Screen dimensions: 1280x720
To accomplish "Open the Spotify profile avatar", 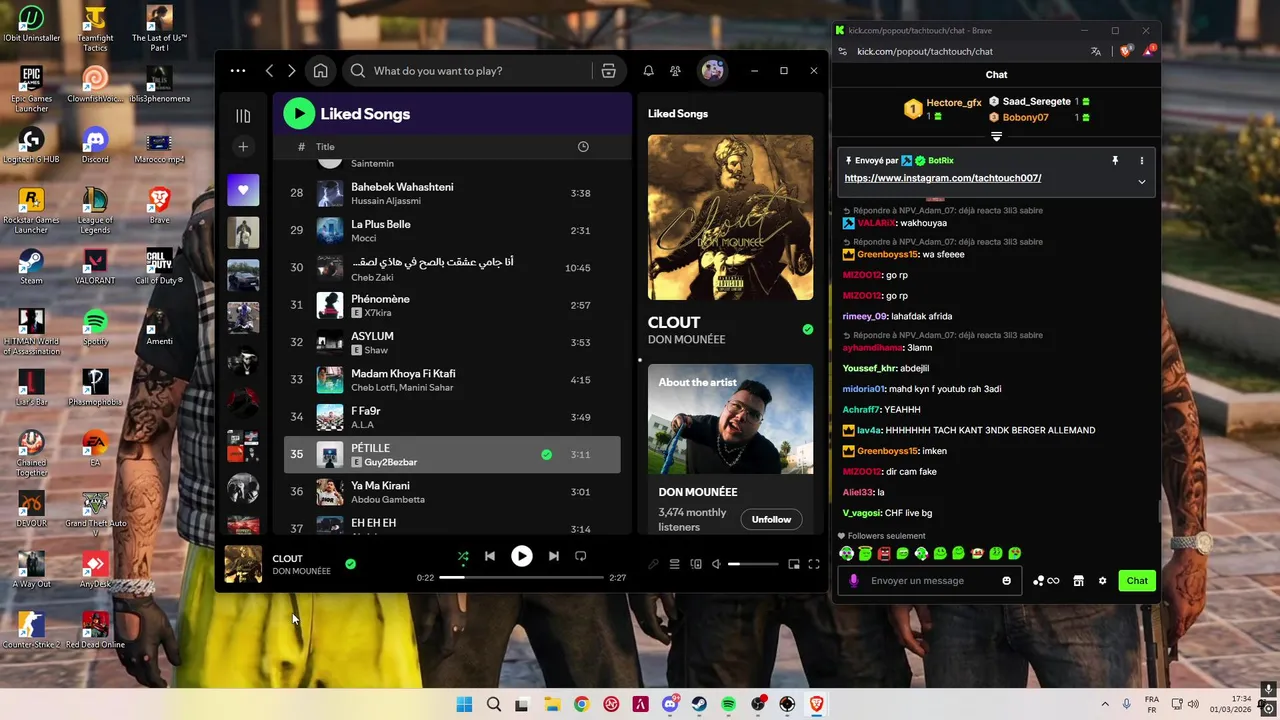I will 712,71.
